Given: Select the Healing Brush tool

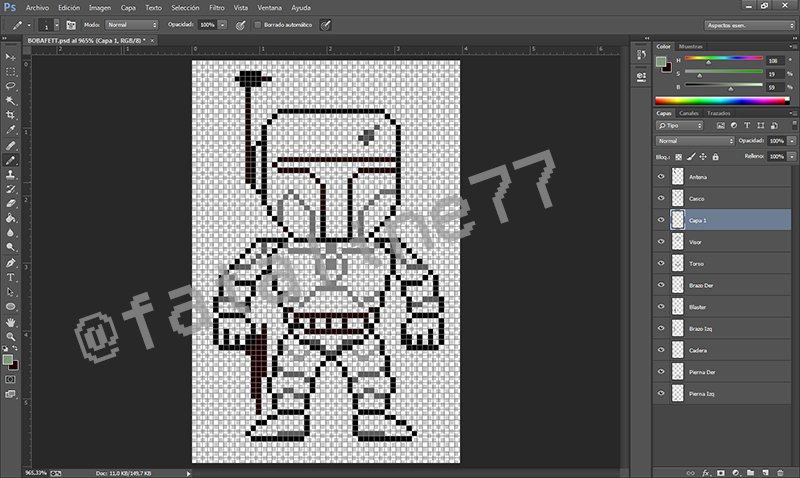Looking at the screenshot, I should 10,145.
